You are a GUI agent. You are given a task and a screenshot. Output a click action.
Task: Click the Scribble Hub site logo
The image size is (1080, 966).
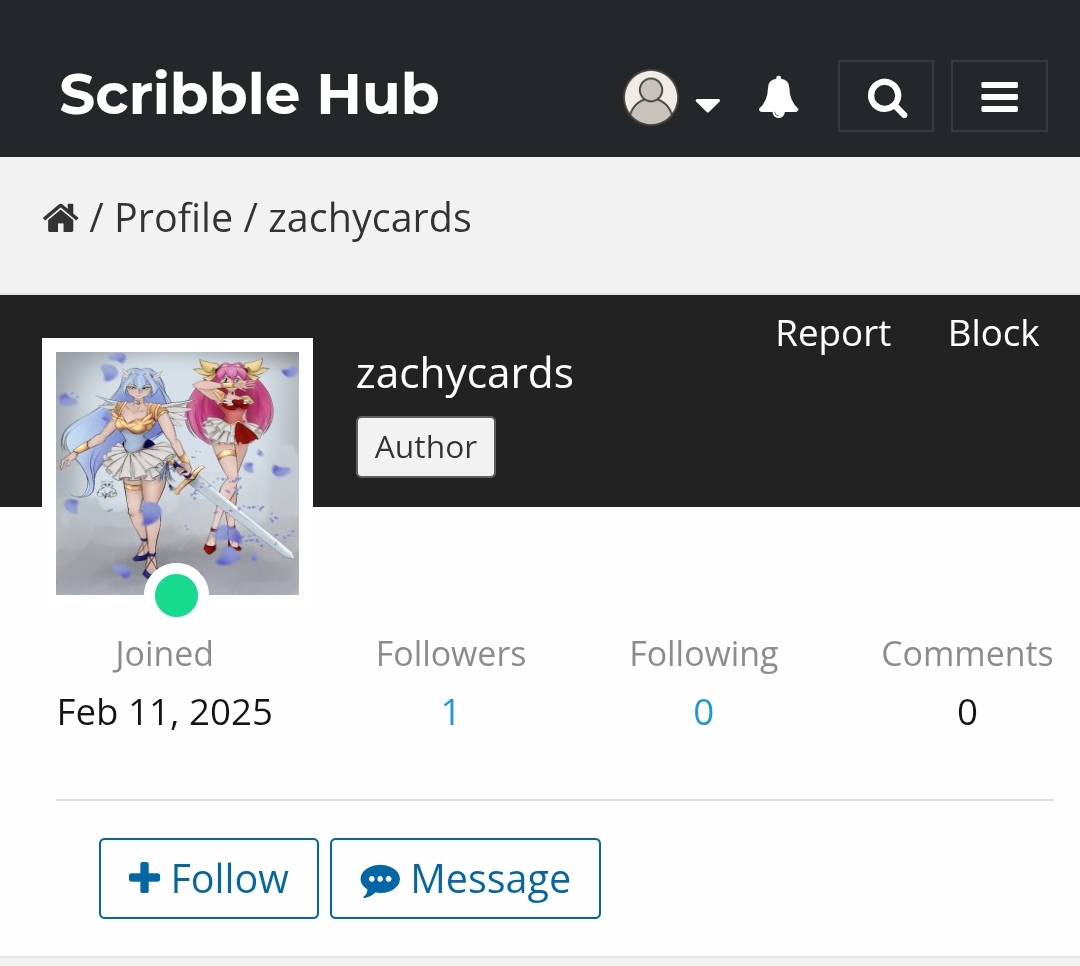[x=249, y=95]
